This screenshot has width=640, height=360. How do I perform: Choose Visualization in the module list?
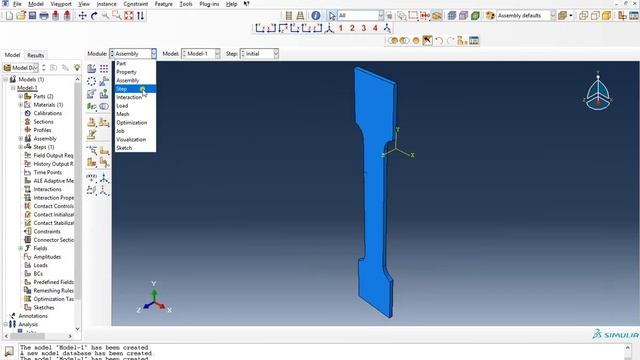coord(135,140)
